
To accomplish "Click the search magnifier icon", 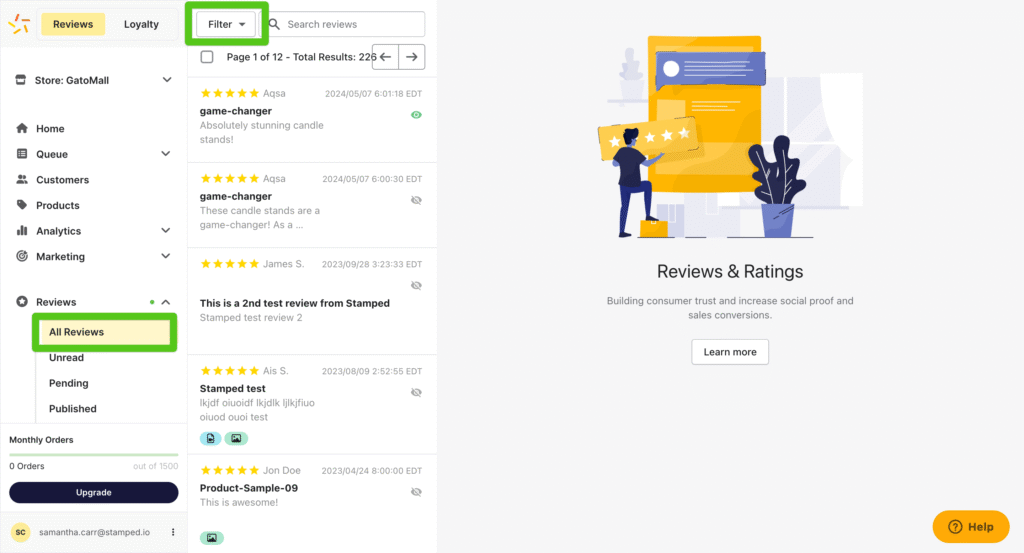I will point(274,24).
